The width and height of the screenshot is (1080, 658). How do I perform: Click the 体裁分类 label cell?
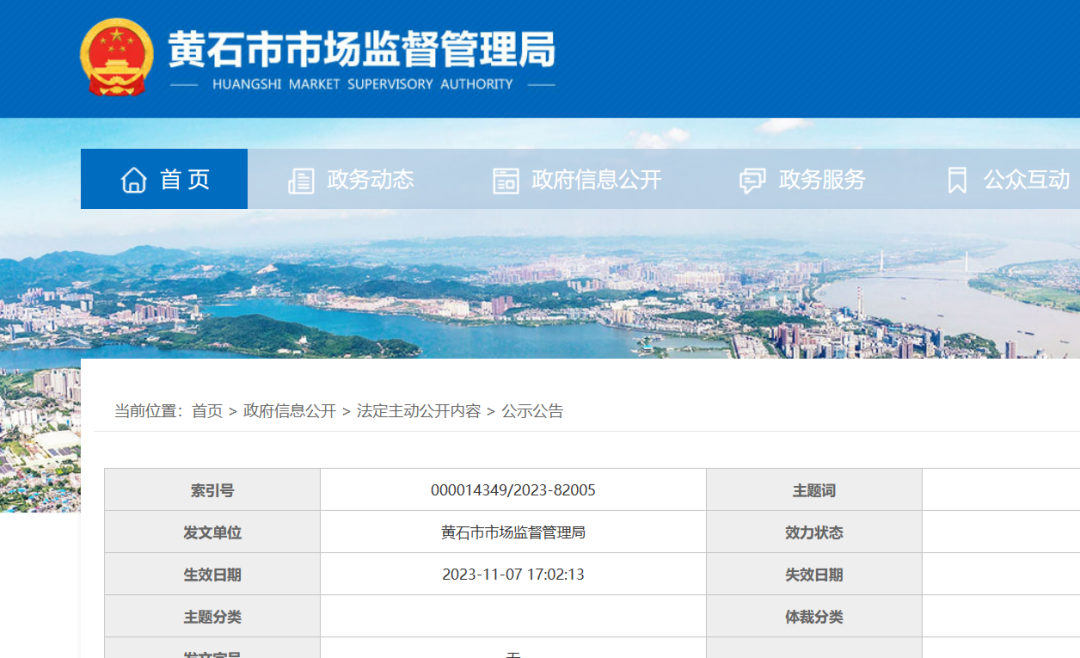click(x=814, y=616)
